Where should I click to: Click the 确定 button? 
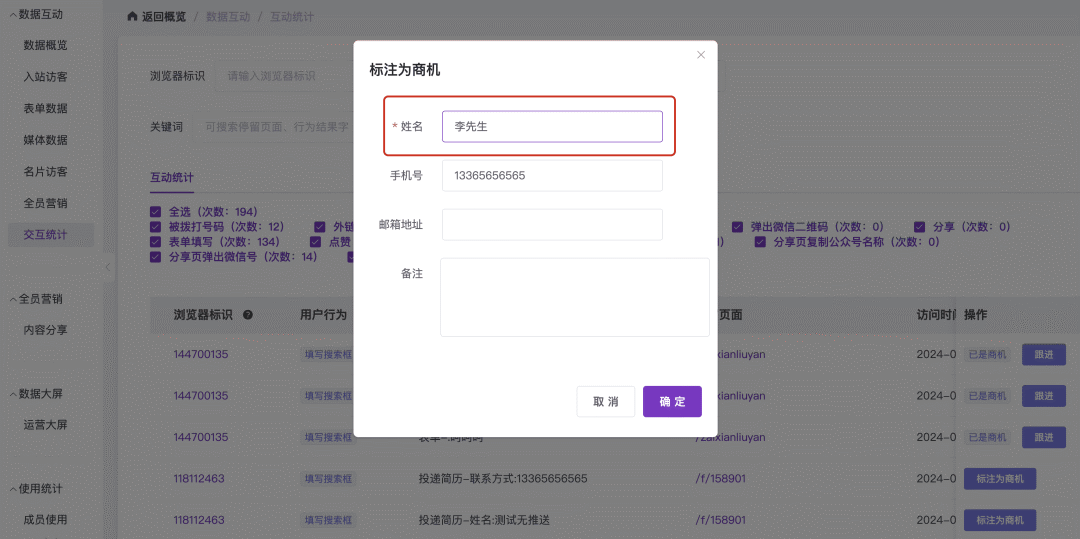(672, 401)
